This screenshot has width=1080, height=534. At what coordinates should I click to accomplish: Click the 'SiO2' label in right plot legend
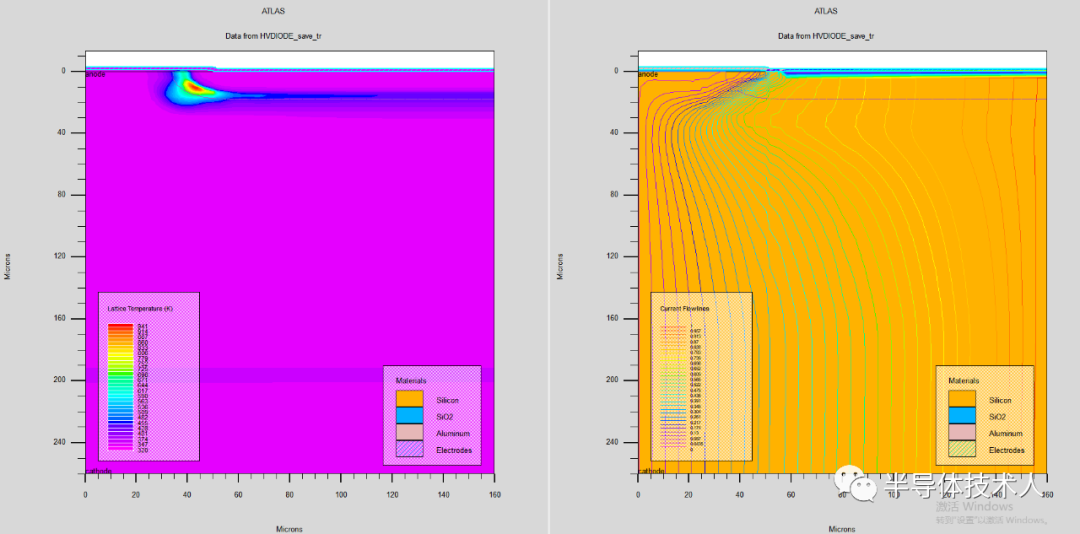[997, 416]
